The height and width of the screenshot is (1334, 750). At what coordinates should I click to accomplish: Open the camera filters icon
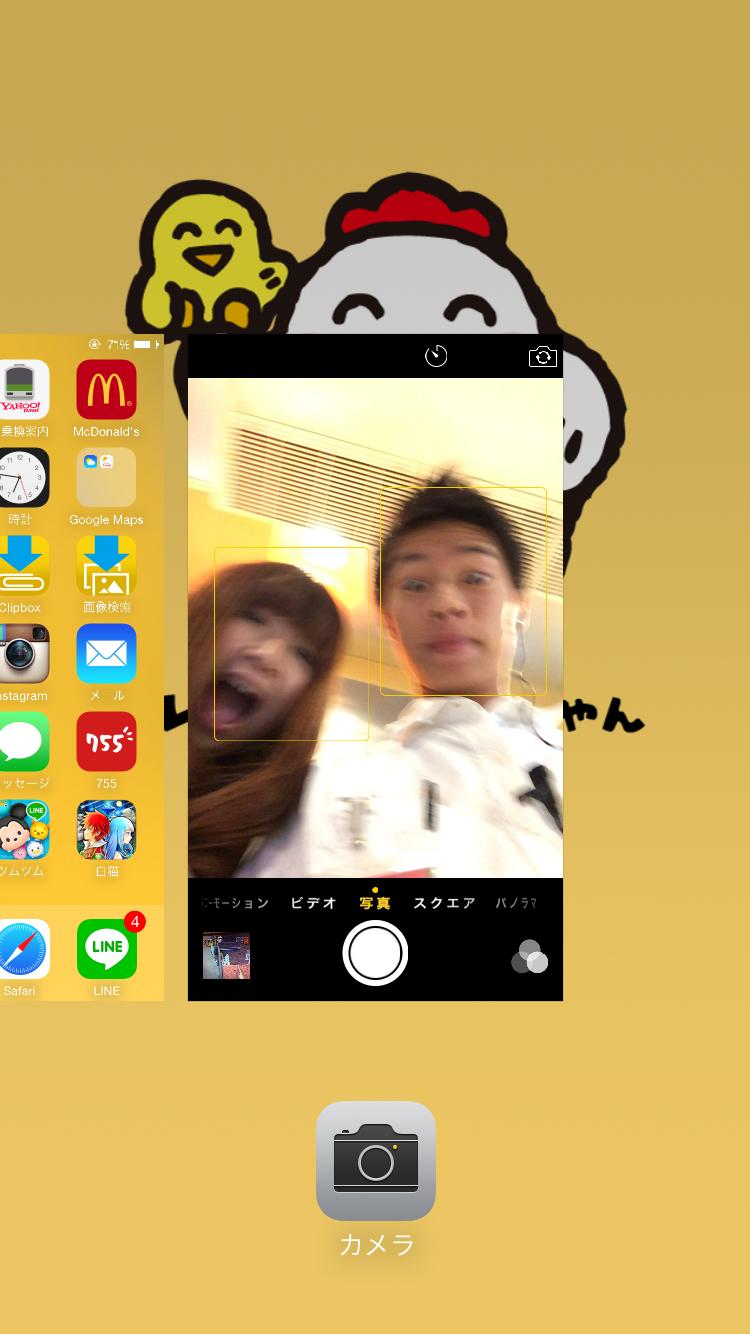[x=529, y=956]
